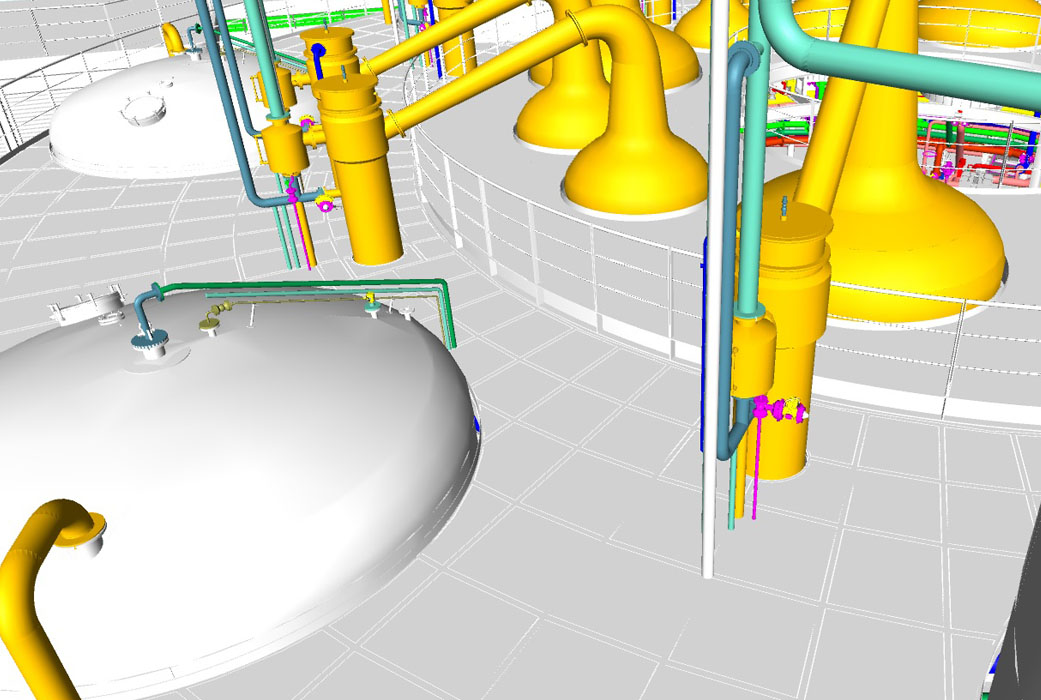
Task: Select the blue vertical pipe atop the center column
Action: pos(319,60)
